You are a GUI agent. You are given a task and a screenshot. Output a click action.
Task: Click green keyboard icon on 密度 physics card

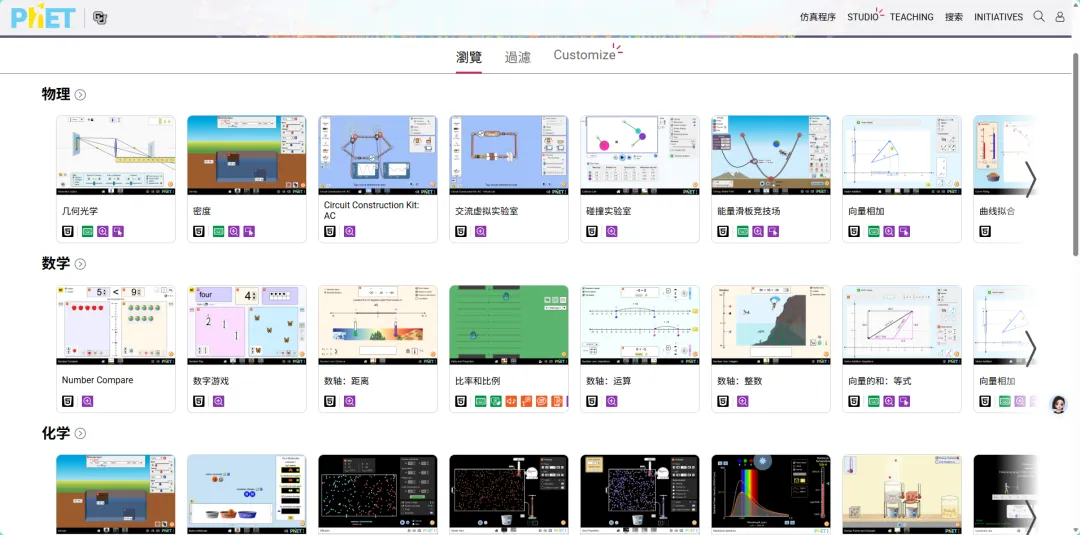[x=218, y=231]
